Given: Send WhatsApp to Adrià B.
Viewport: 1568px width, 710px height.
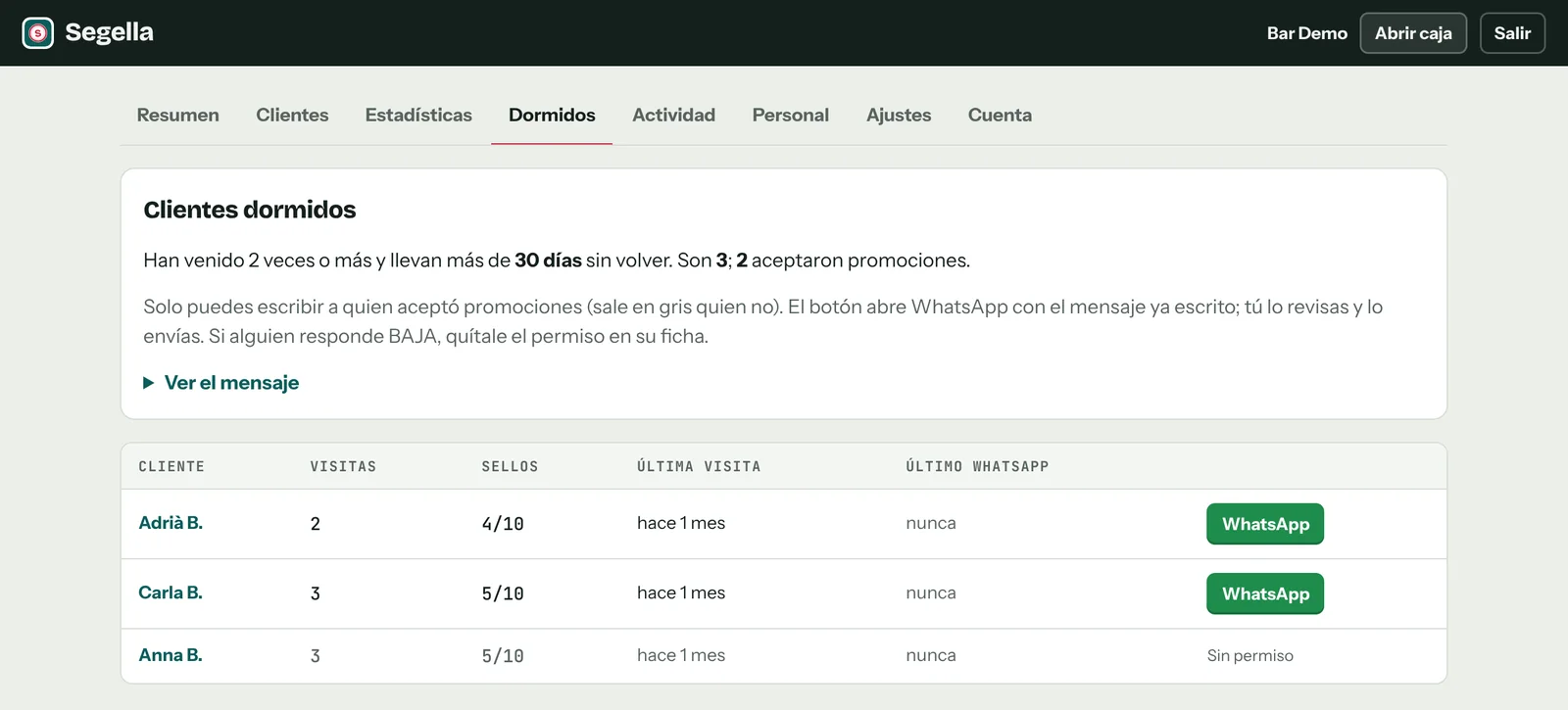Looking at the screenshot, I should (1265, 524).
